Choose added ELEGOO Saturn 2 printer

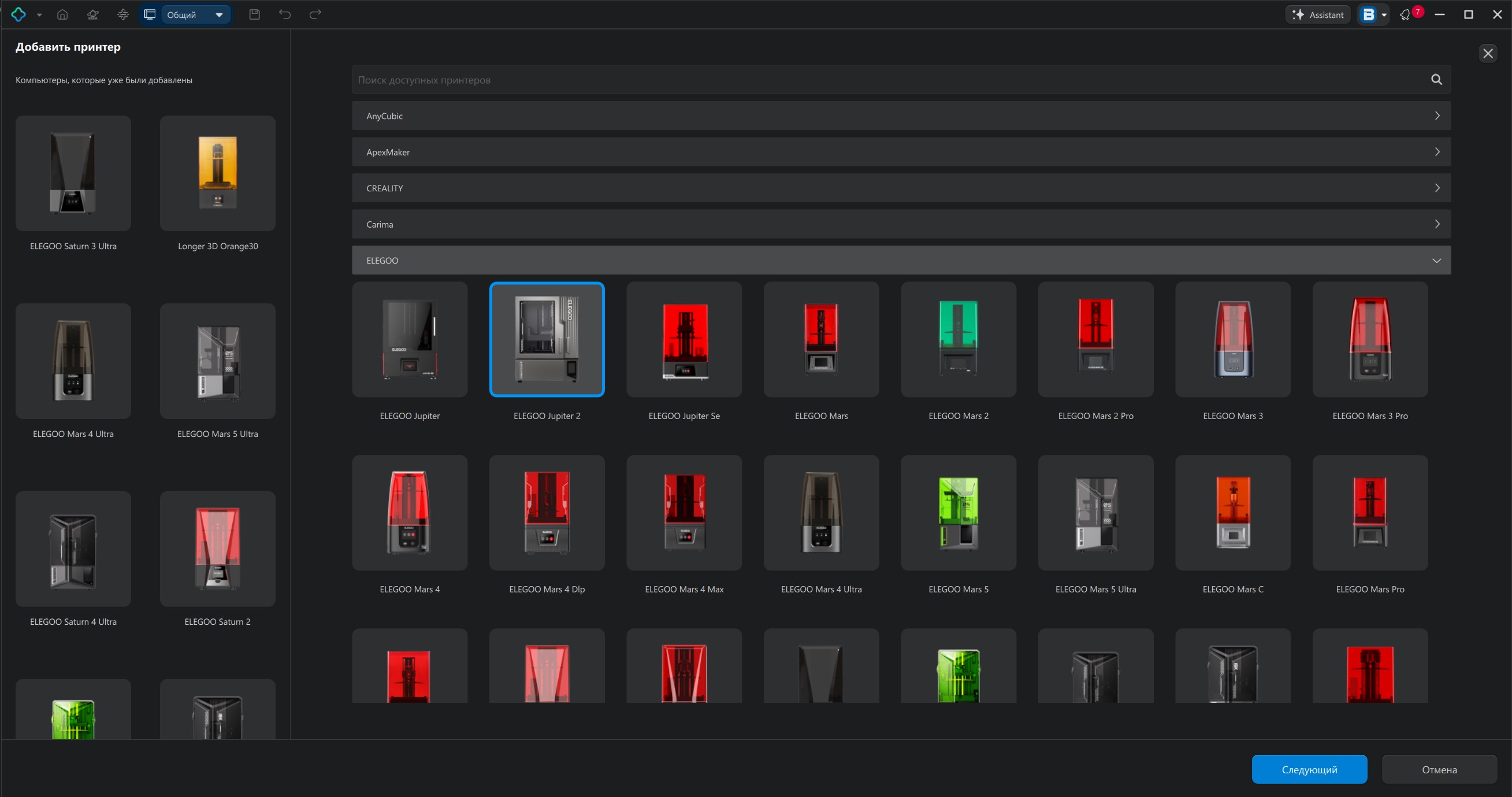[218, 549]
